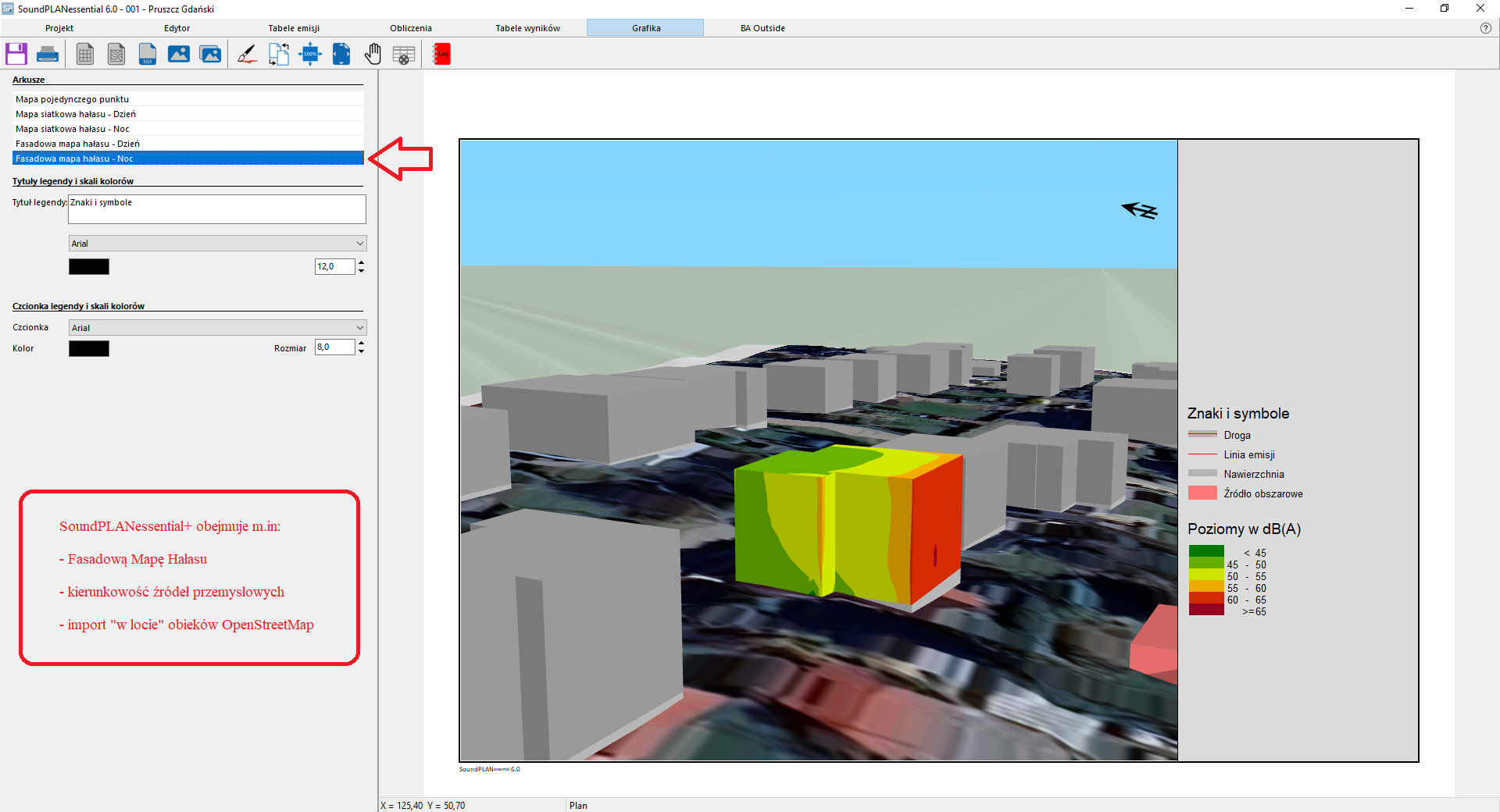Click the Tytuł legendy text field
The height and width of the screenshot is (812, 1500).
click(x=217, y=209)
